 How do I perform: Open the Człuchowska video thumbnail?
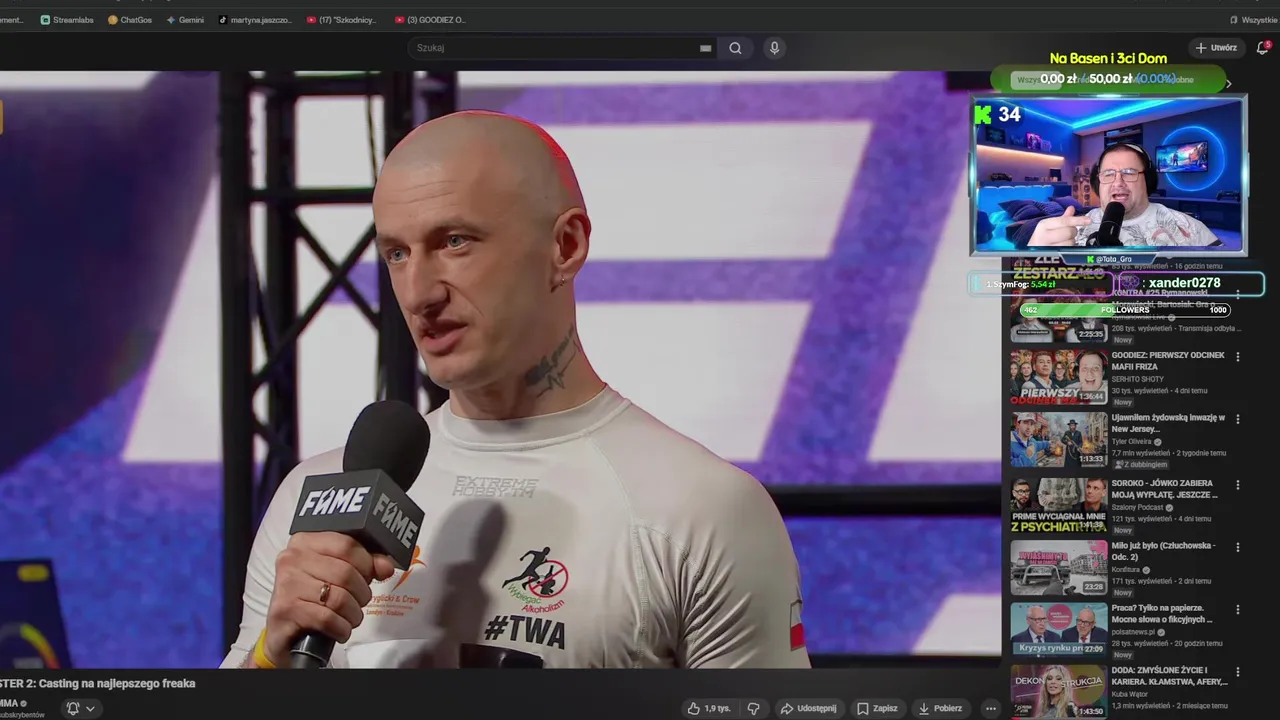tap(1059, 568)
